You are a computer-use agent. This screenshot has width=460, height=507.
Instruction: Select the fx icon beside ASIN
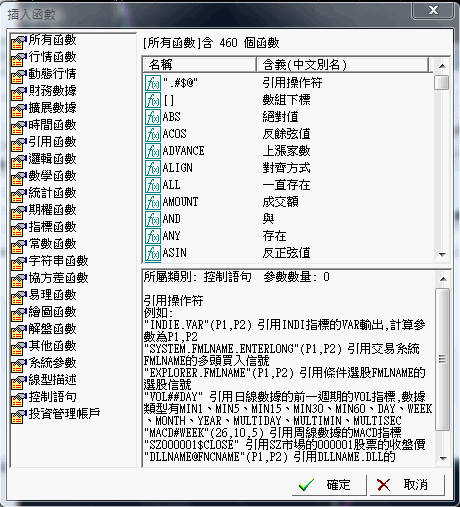153,253
